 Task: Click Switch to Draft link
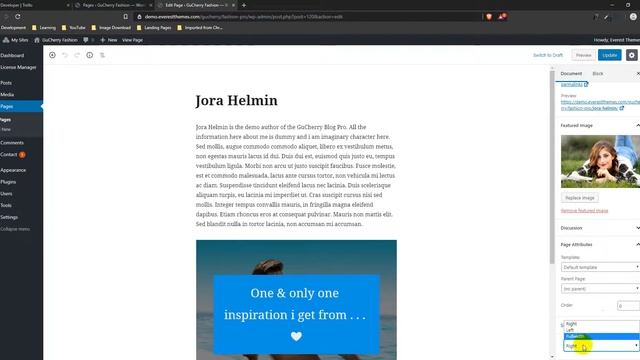pos(548,55)
